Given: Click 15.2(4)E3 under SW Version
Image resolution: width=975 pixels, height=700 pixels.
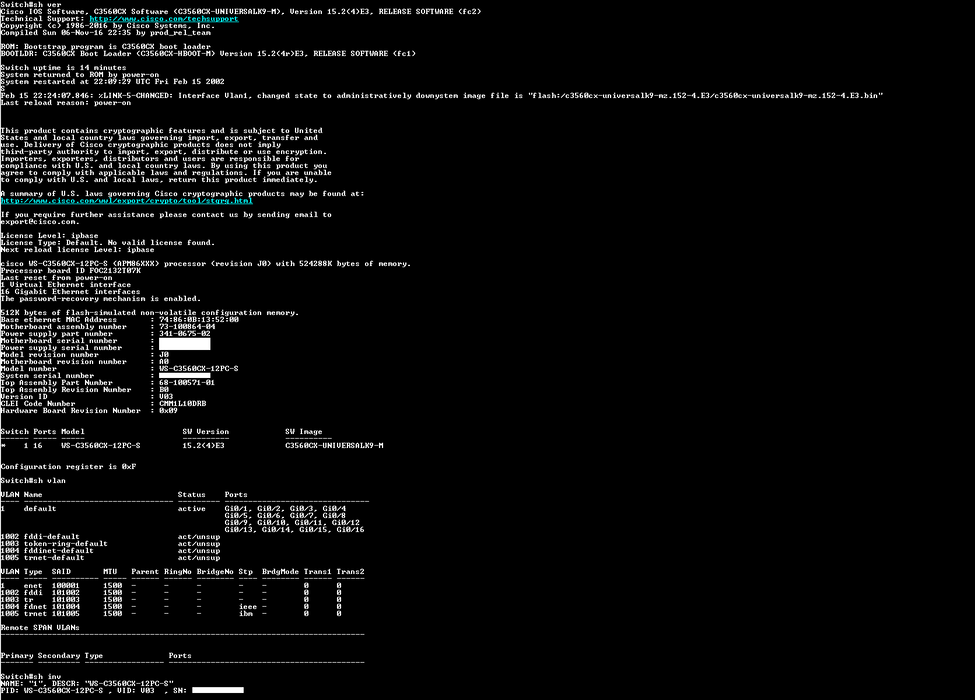Looking at the screenshot, I should click(203, 446).
